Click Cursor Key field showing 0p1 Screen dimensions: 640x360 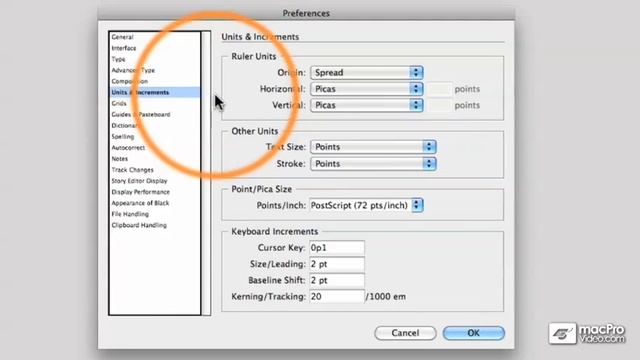(x=337, y=248)
